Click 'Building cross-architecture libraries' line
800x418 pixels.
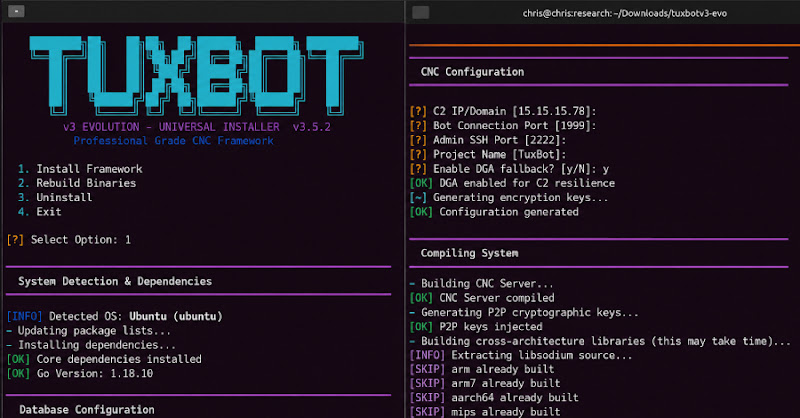tap(600, 341)
